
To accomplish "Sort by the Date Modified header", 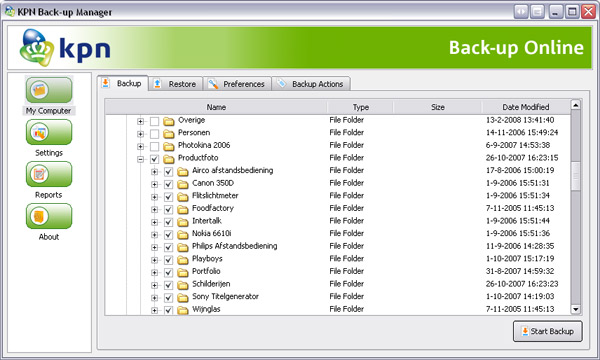I will tap(526, 107).
